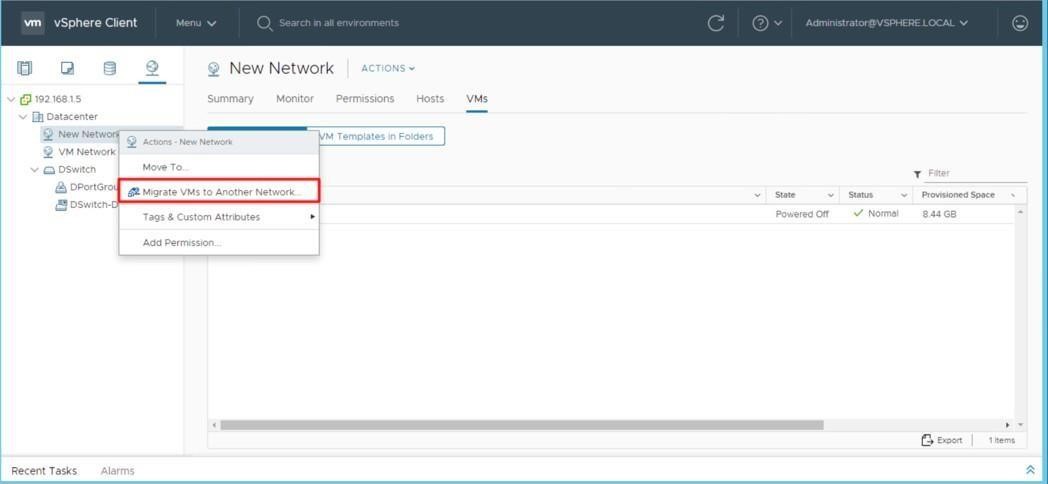Viewport: 1048px width, 484px height.
Task: Open the Alarms tab
Action: [x=118, y=471]
